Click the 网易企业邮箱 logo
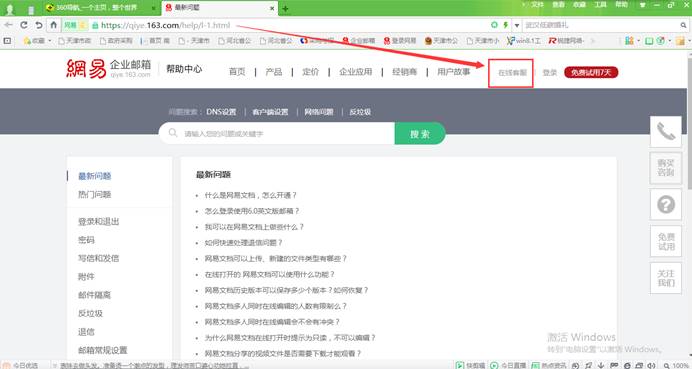 (109, 69)
